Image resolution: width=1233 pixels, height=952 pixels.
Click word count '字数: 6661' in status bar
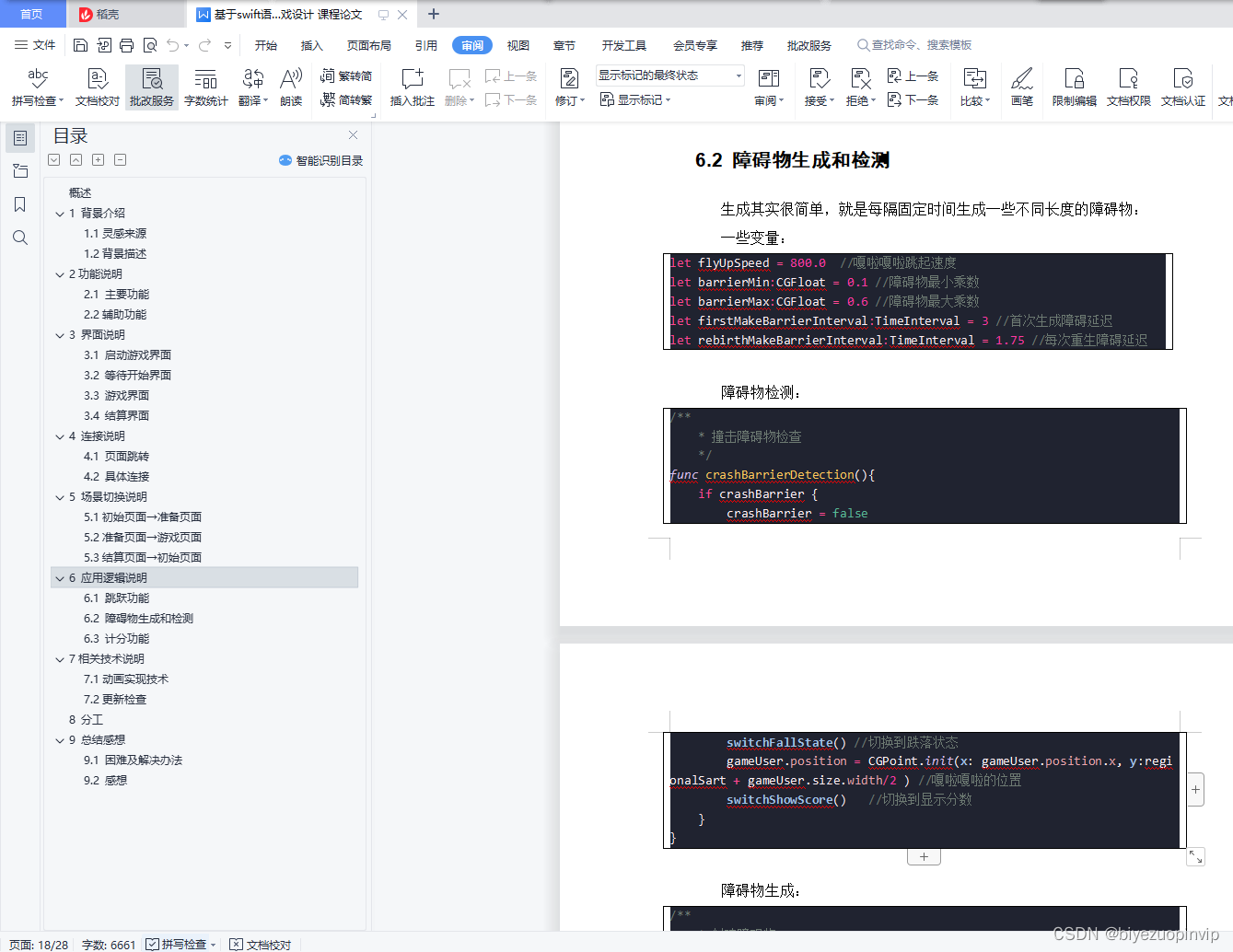click(109, 944)
